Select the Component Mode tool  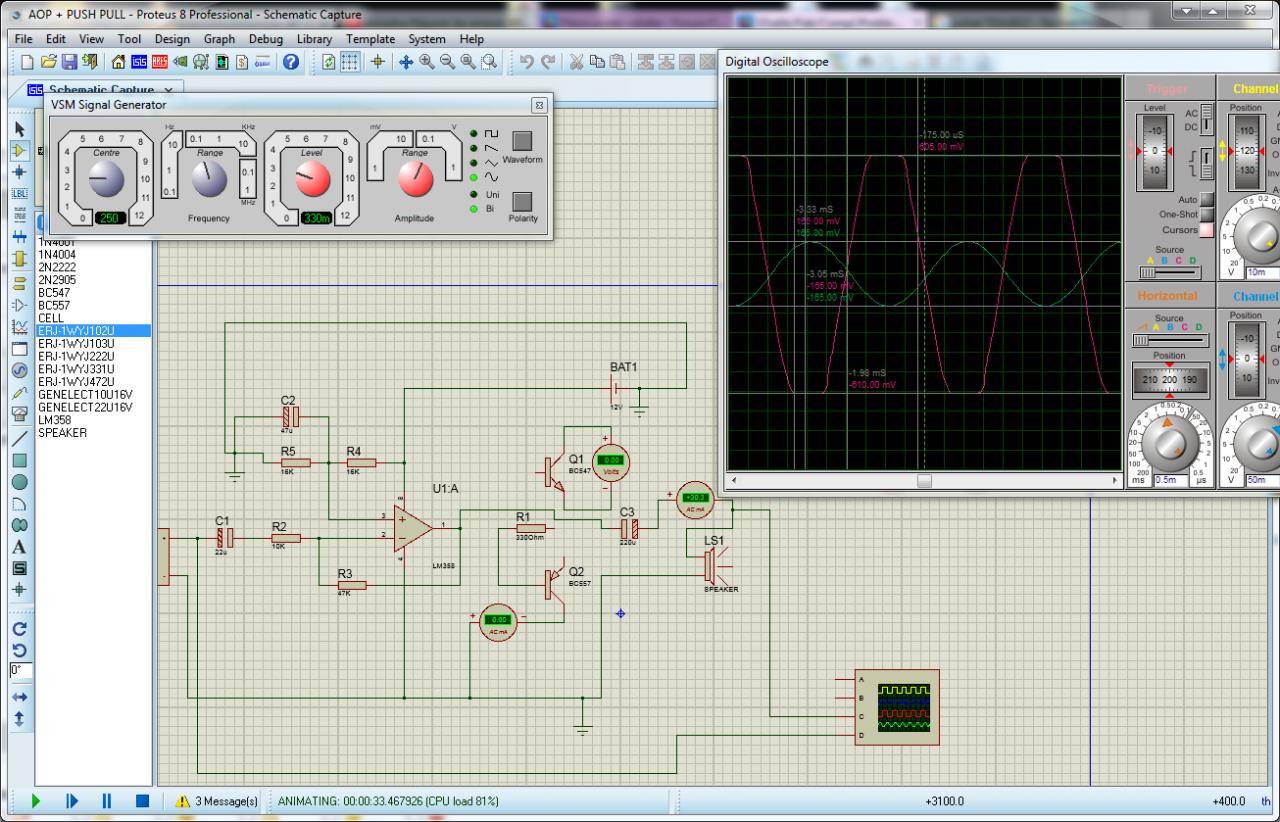pyautogui.click(x=19, y=150)
